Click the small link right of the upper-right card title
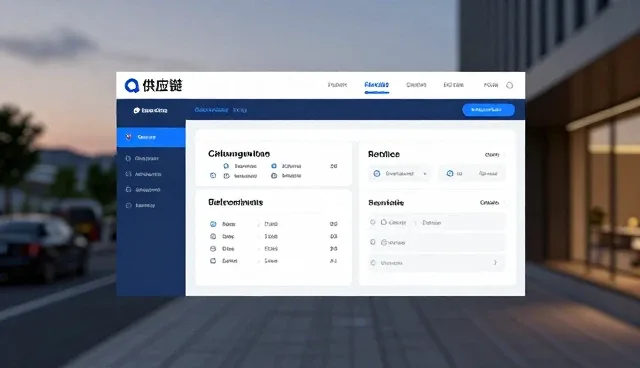The height and width of the screenshot is (368, 640). pyautogui.click(x=492, y=155)
